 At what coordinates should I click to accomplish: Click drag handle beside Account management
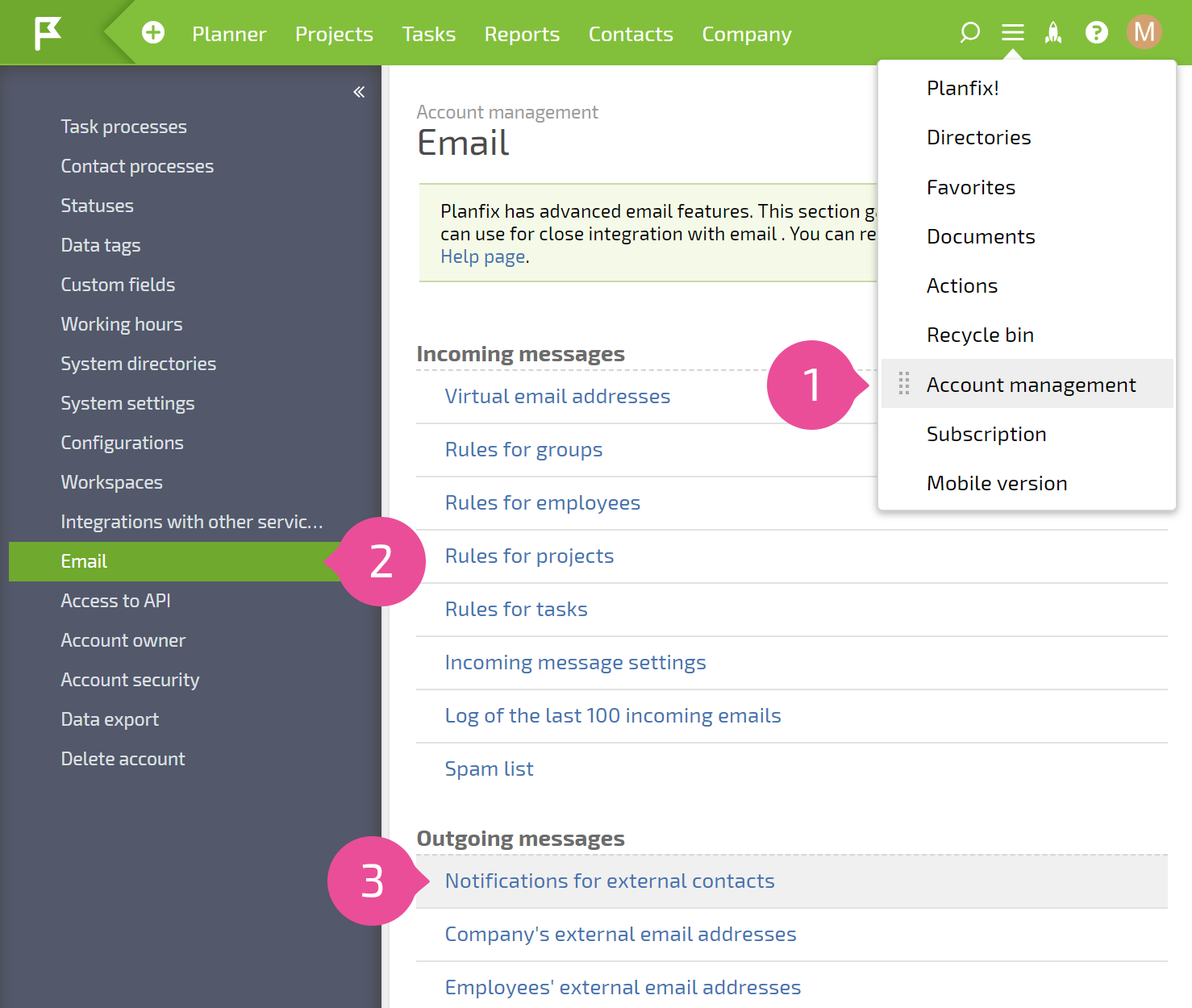coord(904,384)
